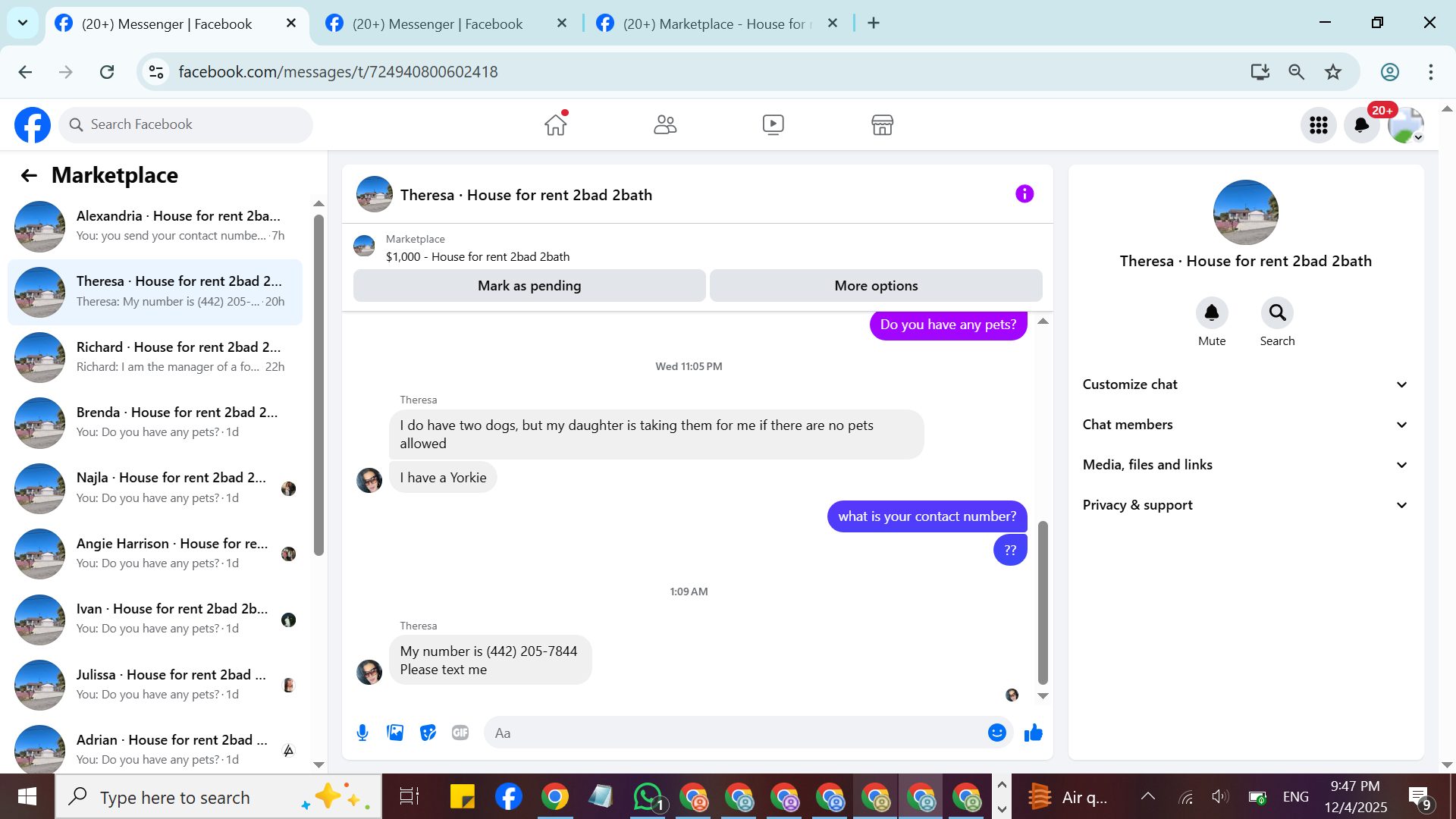
Task: Open the sticker picker icon
Action: (428, 733)
